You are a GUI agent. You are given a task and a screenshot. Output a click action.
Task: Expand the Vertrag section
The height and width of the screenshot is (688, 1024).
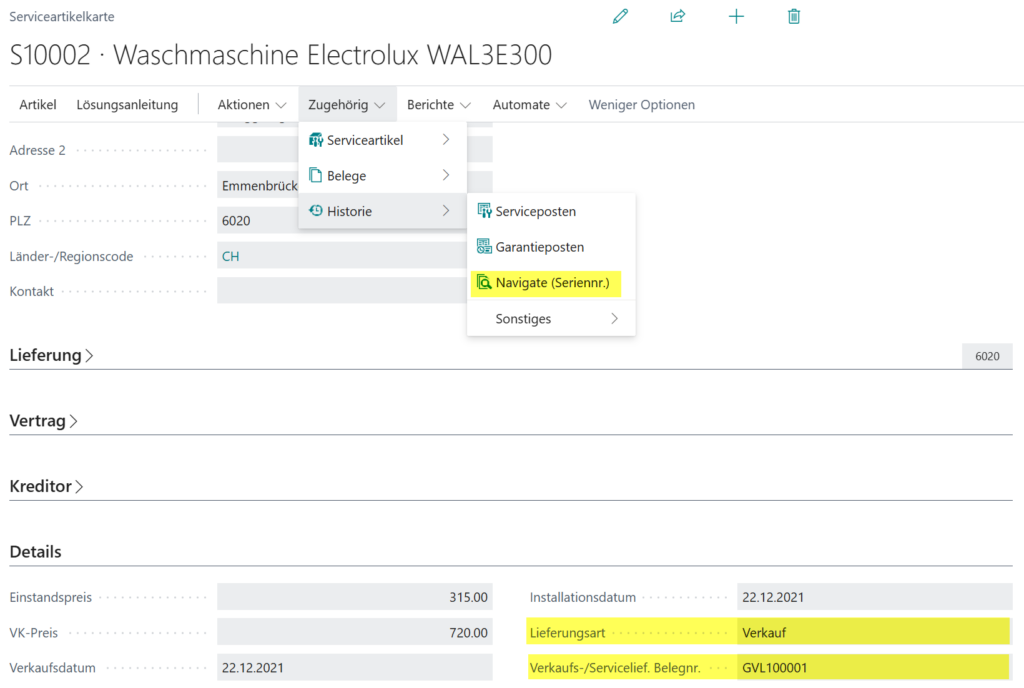[x=43, y=421]
